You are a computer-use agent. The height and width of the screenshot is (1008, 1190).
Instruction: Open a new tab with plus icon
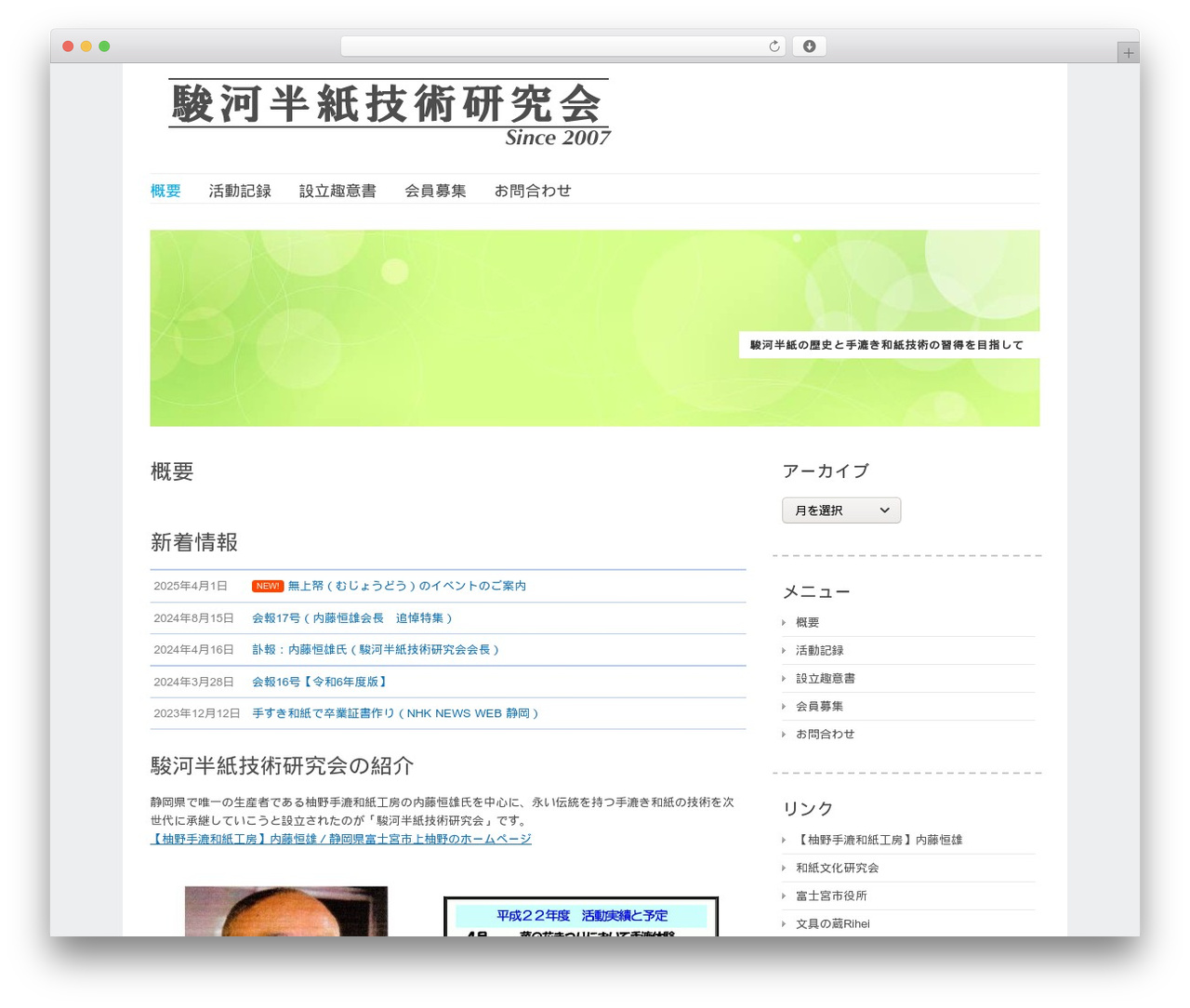(1128, 53)
